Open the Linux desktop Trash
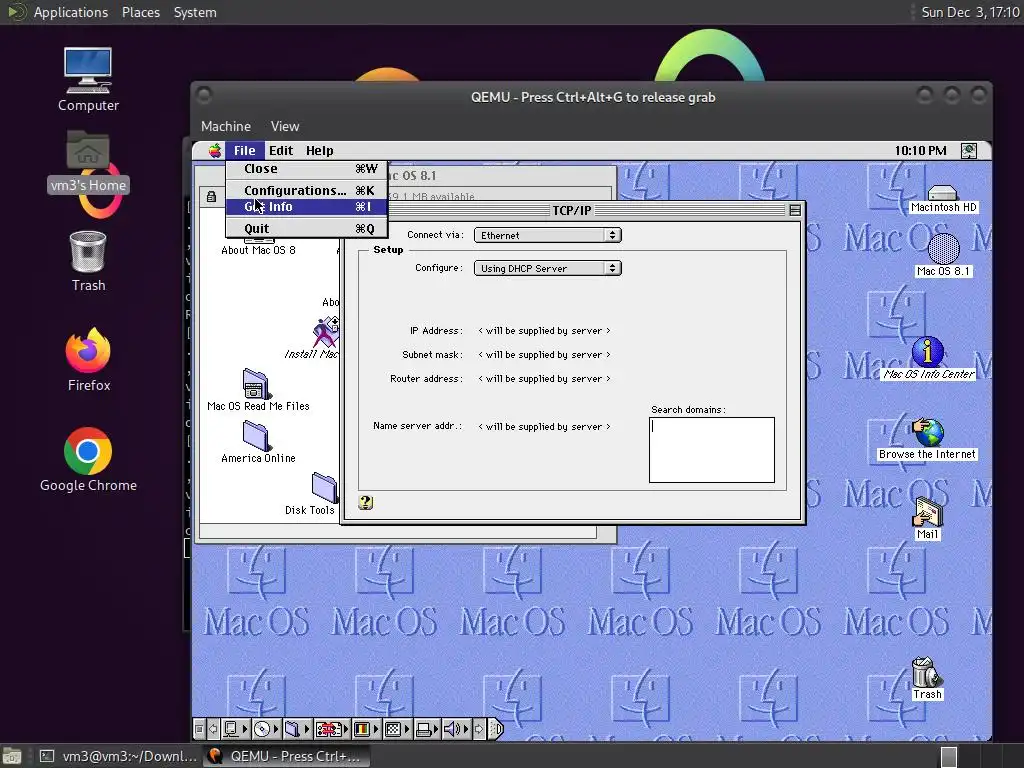The height and width of the screenshot is (768, 1024). [88, 261]
